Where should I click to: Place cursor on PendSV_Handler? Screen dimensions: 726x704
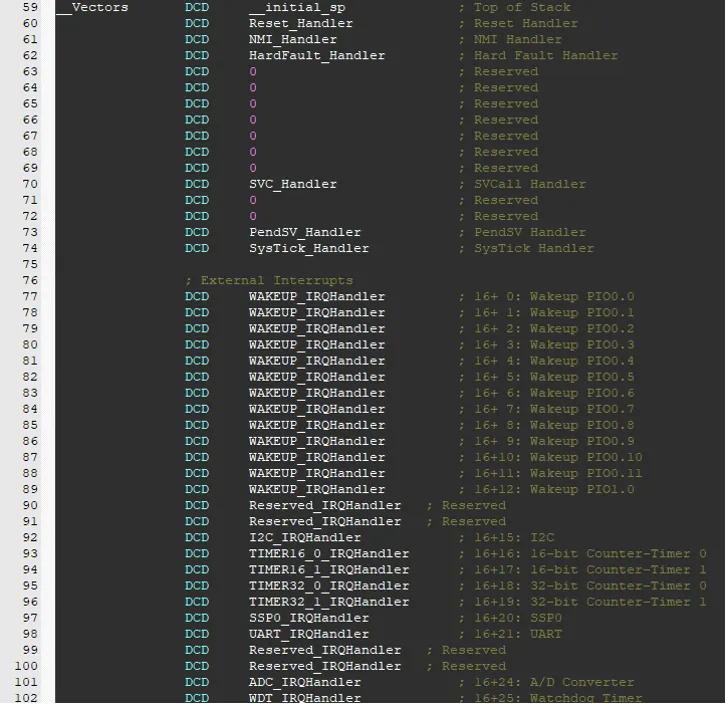pyautogui.click(x=304, y=232)
